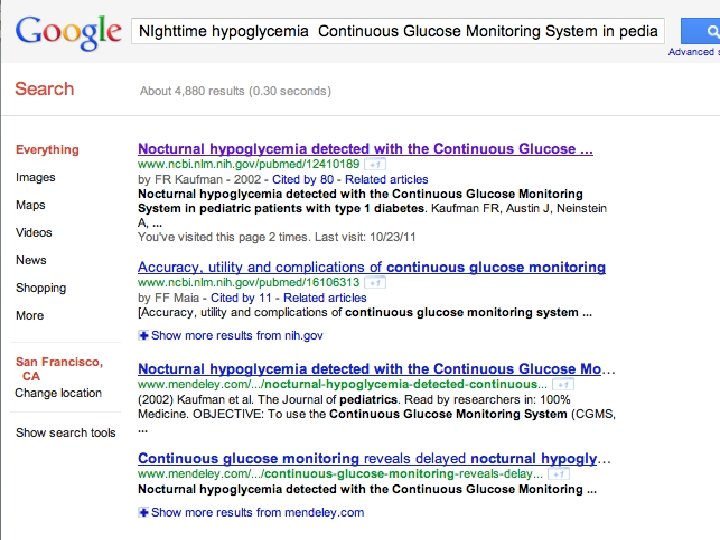Open Accuracy, utility and complications result
The image size is (720, 540).
click(371, 267)
